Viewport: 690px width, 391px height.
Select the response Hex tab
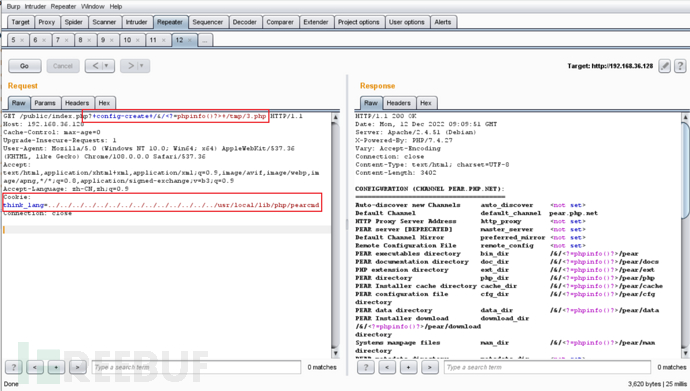426,103
